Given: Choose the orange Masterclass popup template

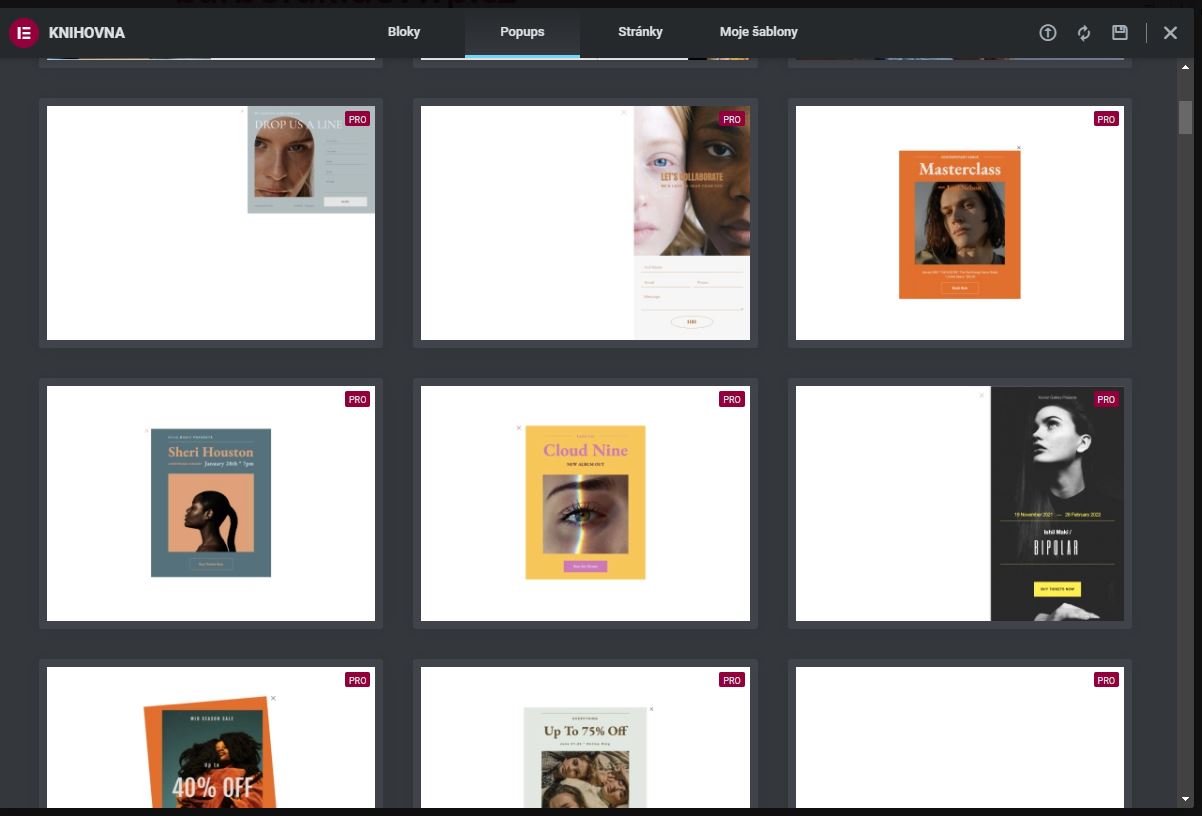Looking at the screenshot, I should click(x=959, y=223).
